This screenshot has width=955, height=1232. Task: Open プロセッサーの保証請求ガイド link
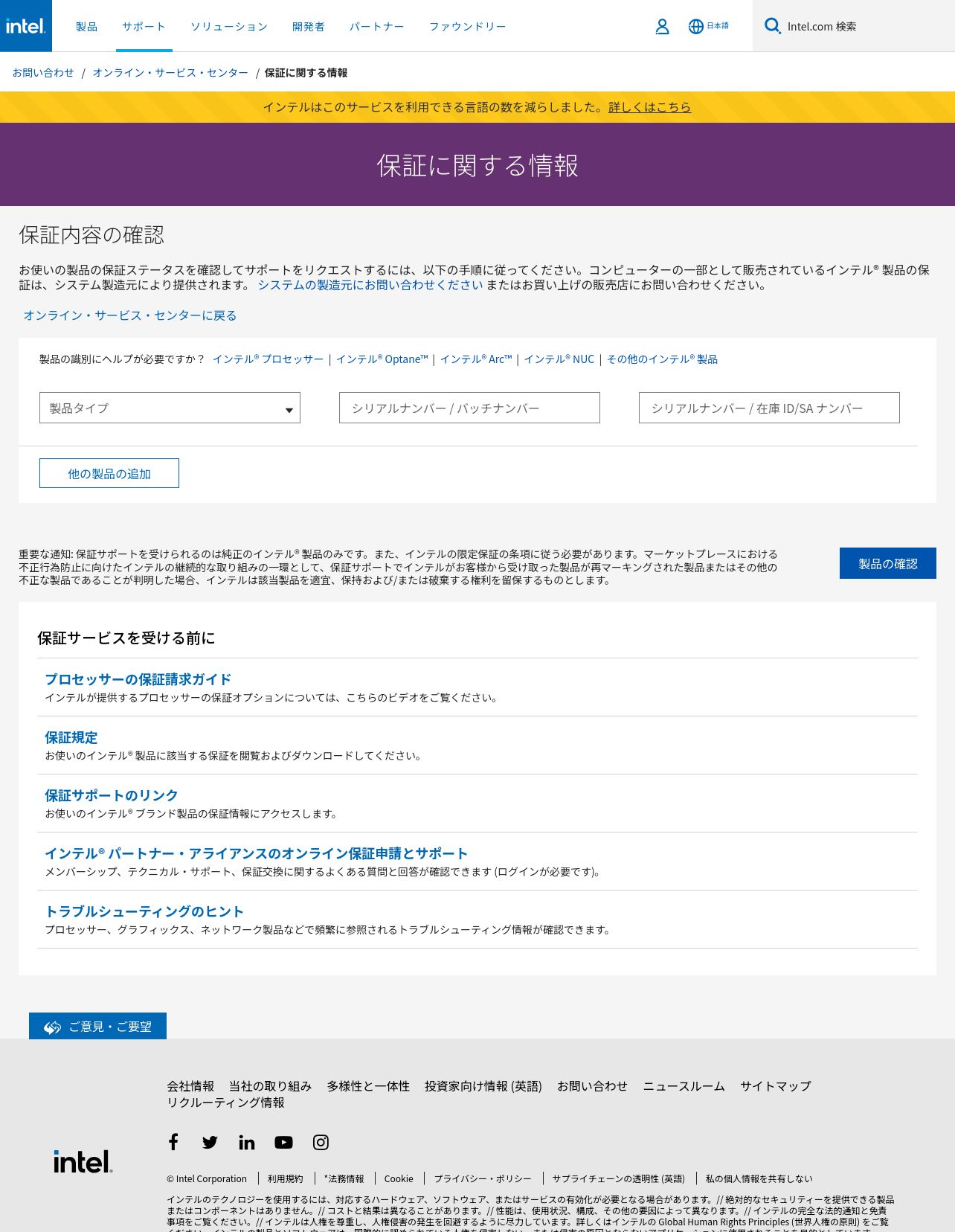tap(138, 679)
